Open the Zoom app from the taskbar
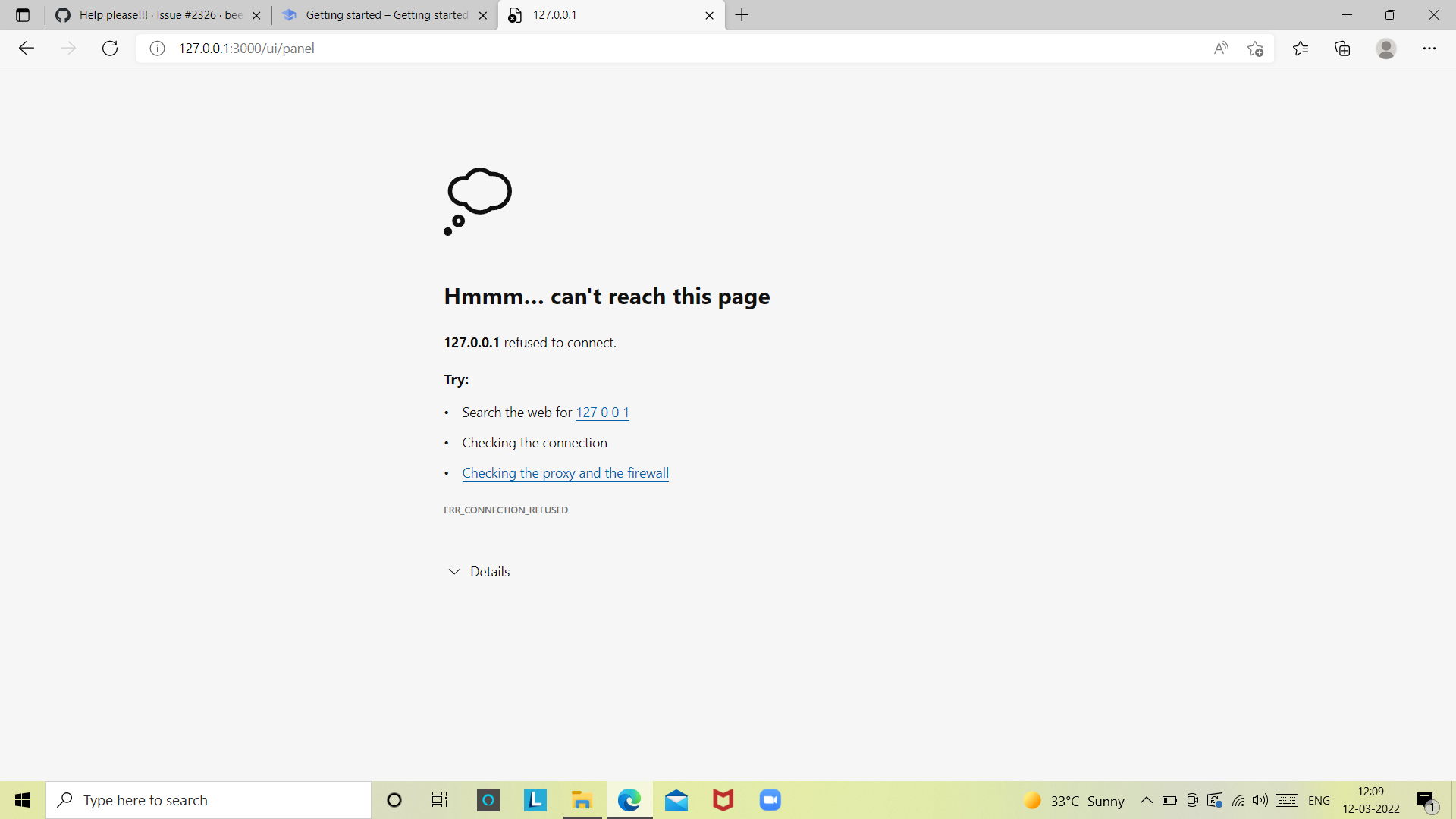The width and height of the screenshot is (1456, 819). 770,799
